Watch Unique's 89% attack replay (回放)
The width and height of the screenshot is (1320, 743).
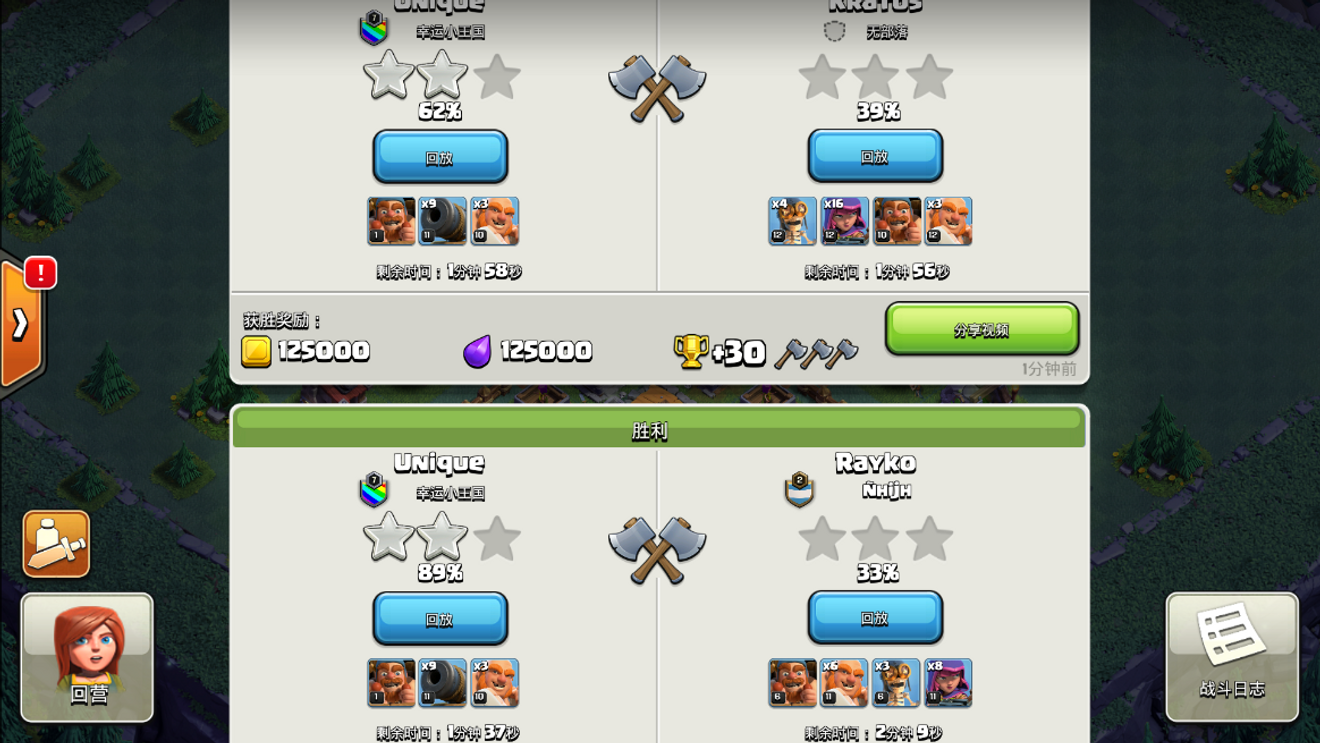click(x=440, y=619)
